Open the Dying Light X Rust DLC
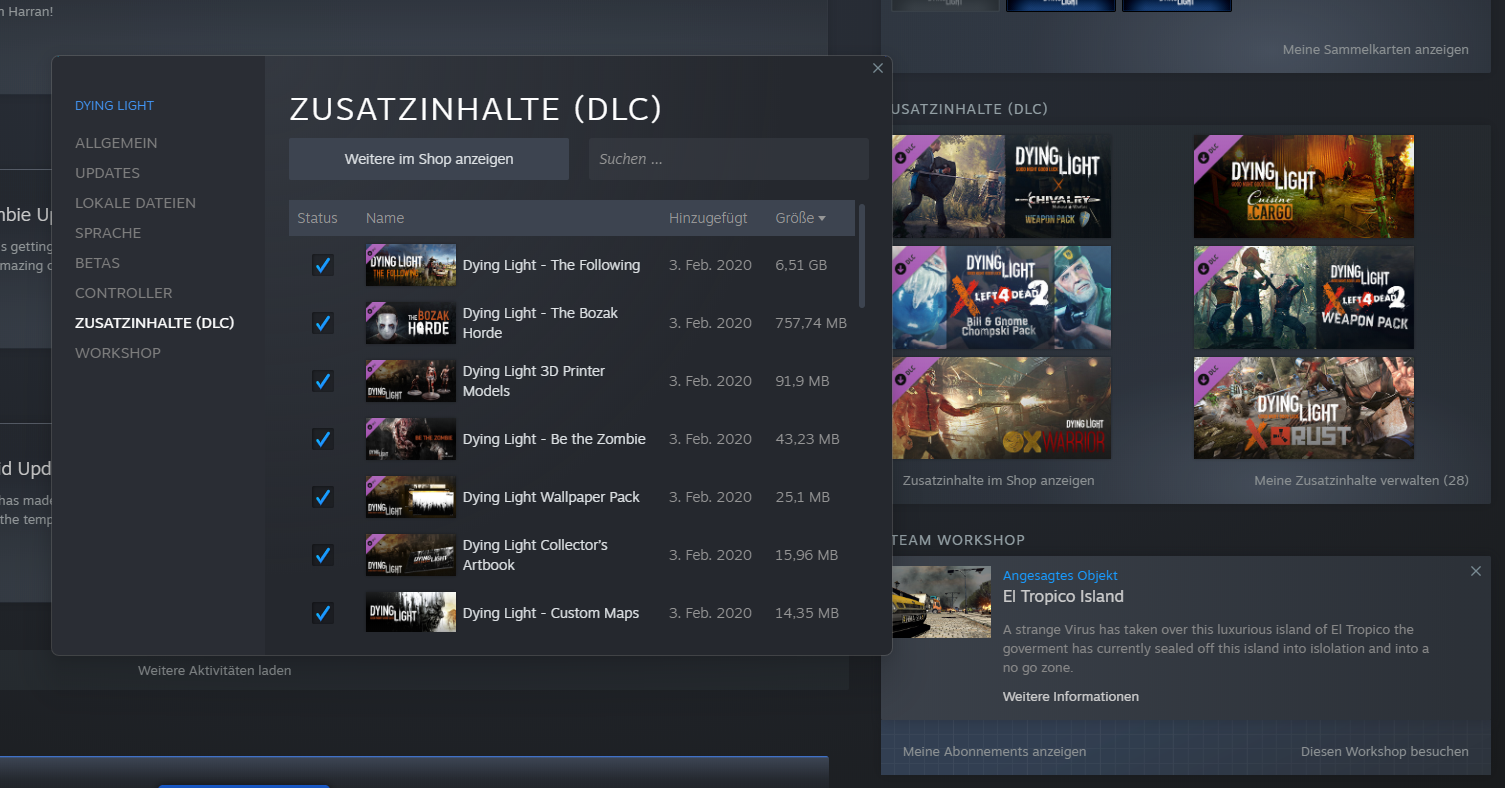 [1303, 407]
